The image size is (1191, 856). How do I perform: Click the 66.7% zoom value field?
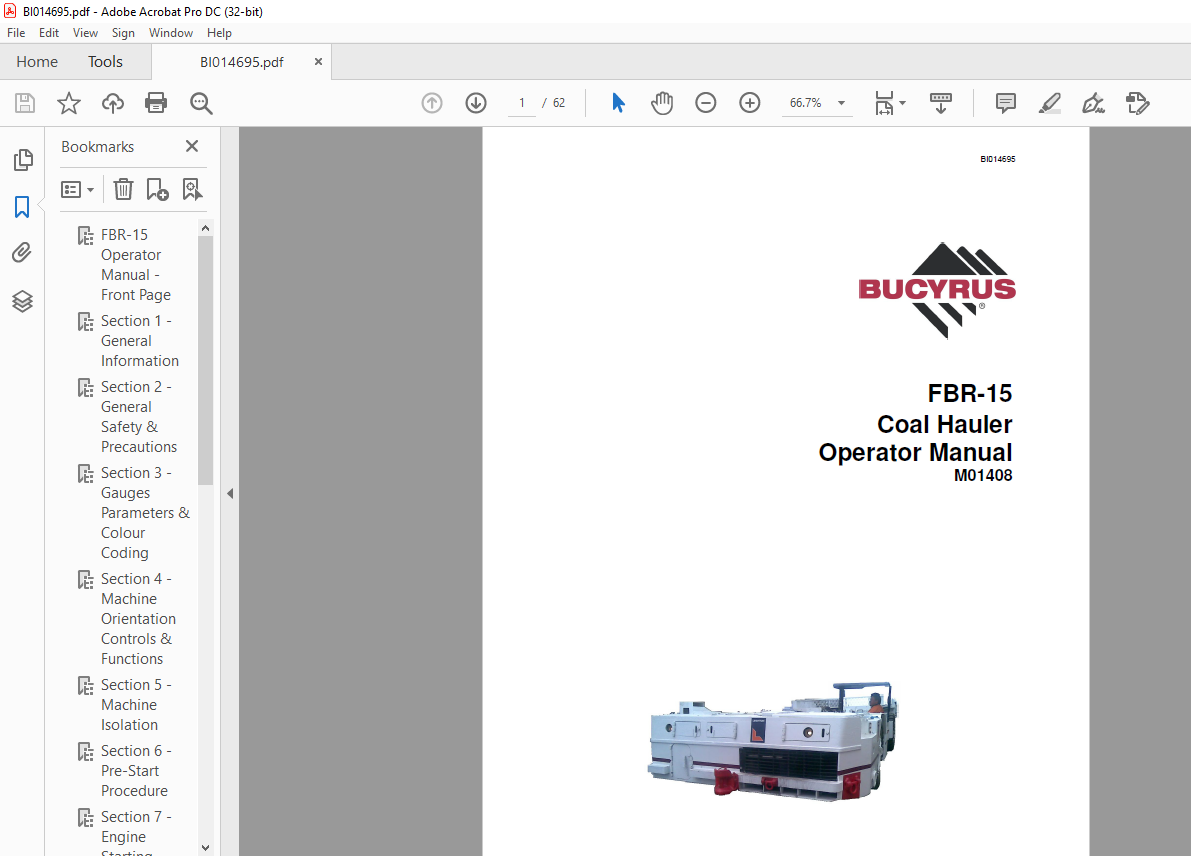806,103
